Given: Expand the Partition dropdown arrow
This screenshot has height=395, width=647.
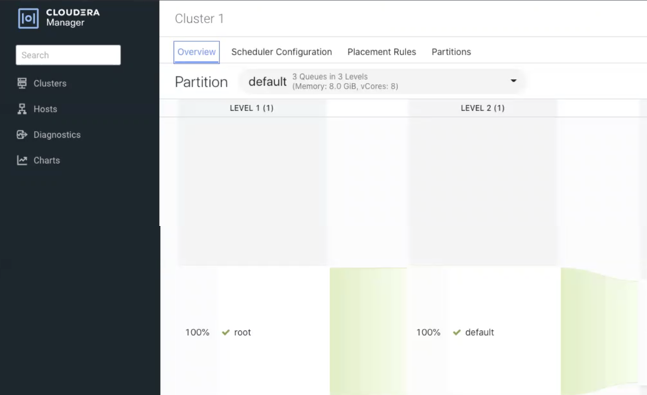Looking at the screenshot, I should point(513,80).
